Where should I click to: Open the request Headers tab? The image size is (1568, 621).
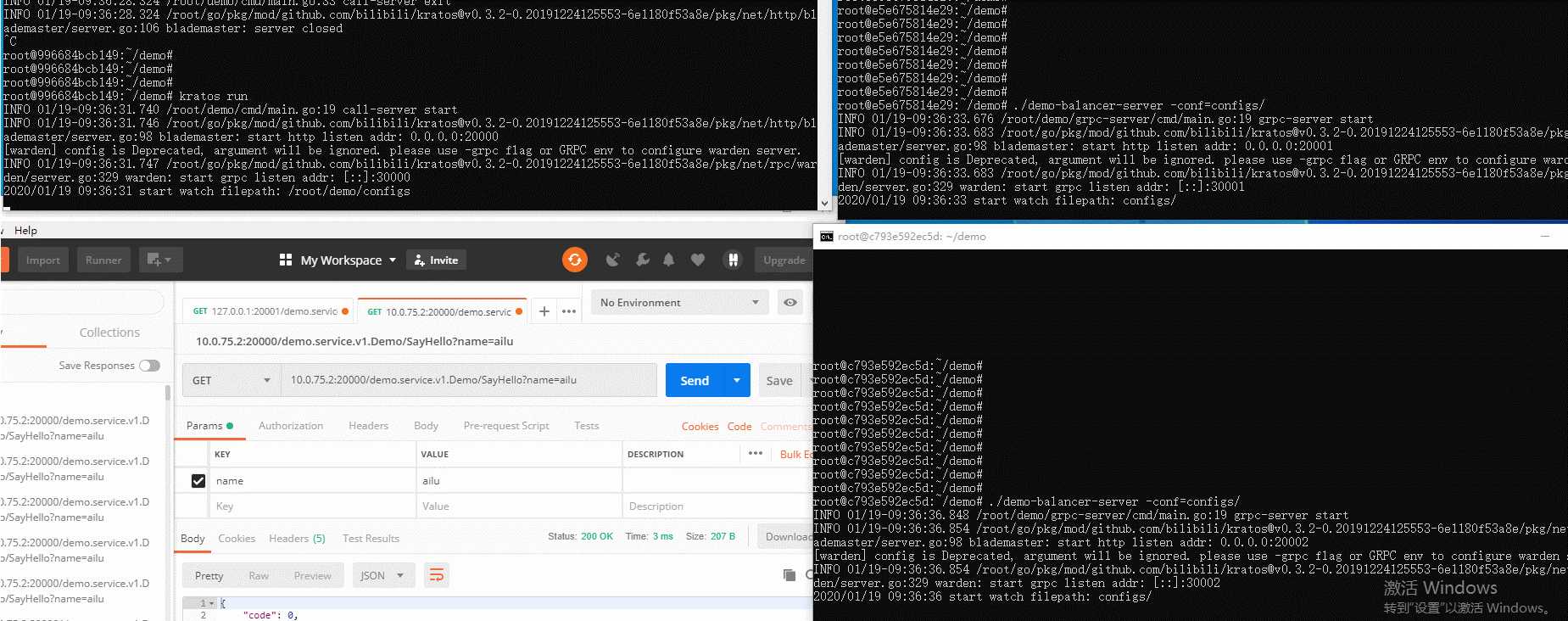(368, 426)
